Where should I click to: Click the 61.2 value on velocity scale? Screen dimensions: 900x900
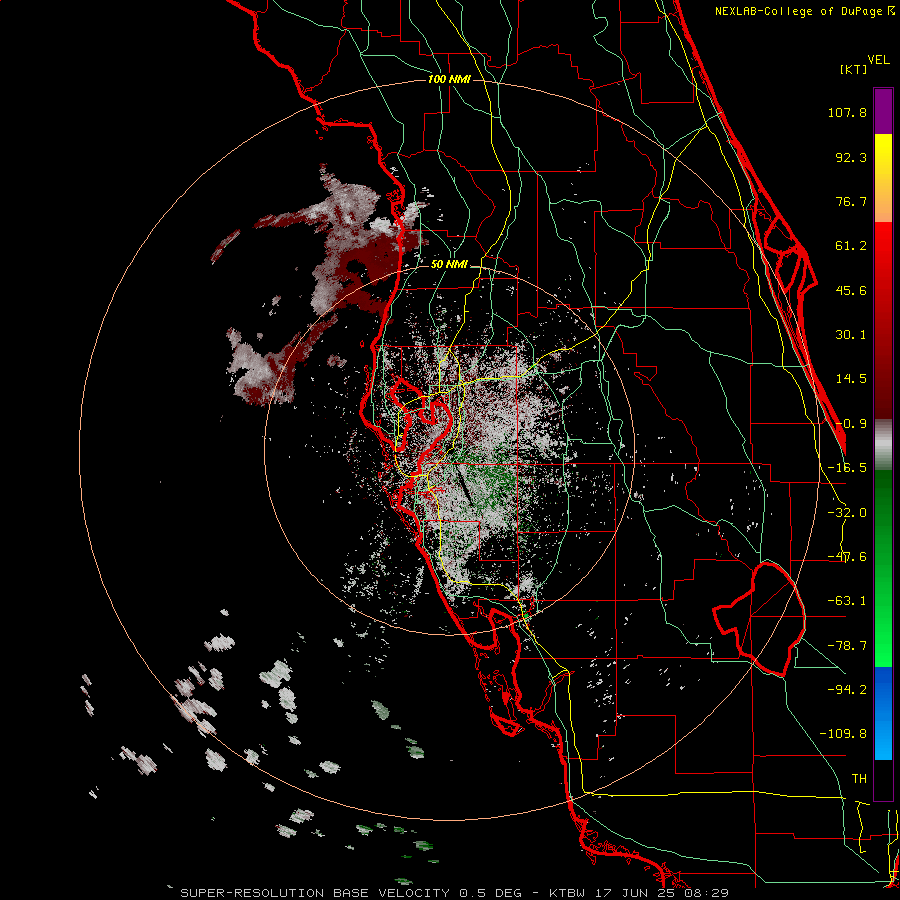coord(851,246)
